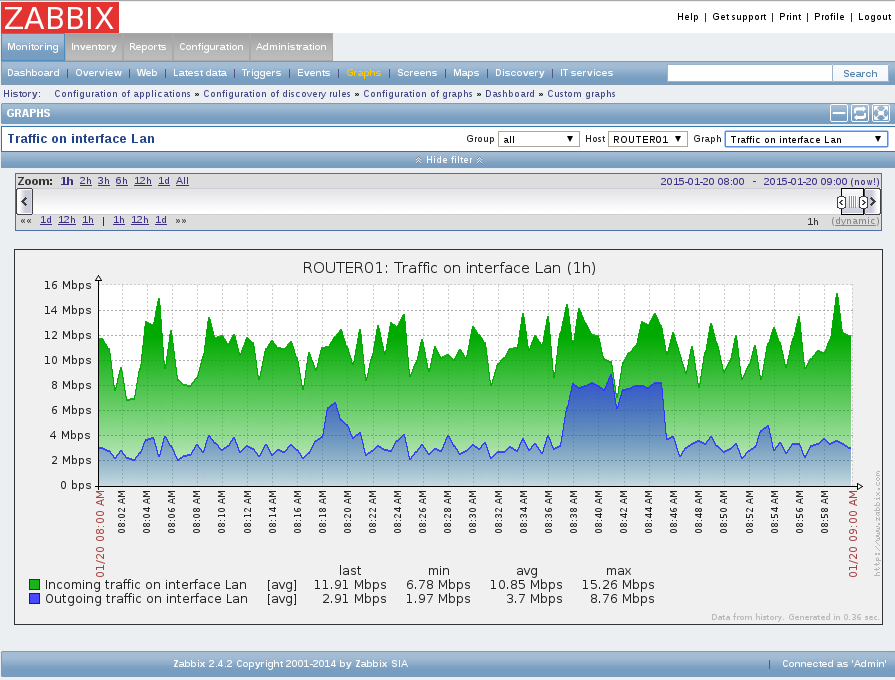Collapse the Hide filter bar
The width and height of the screenshot is (895, 680).
[449, 160]
